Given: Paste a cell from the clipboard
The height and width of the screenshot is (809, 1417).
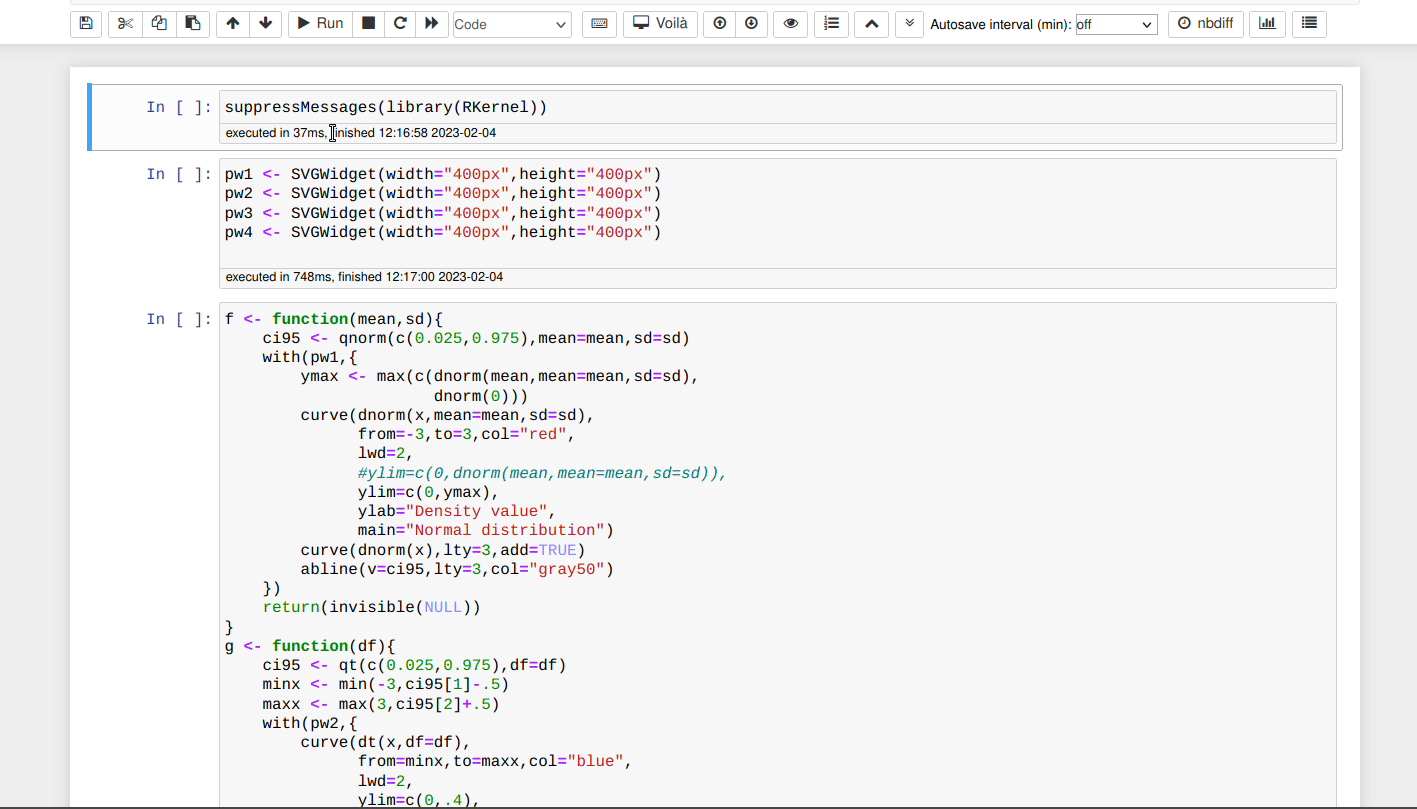Looking at the screenshot, I should click(193, 23).
